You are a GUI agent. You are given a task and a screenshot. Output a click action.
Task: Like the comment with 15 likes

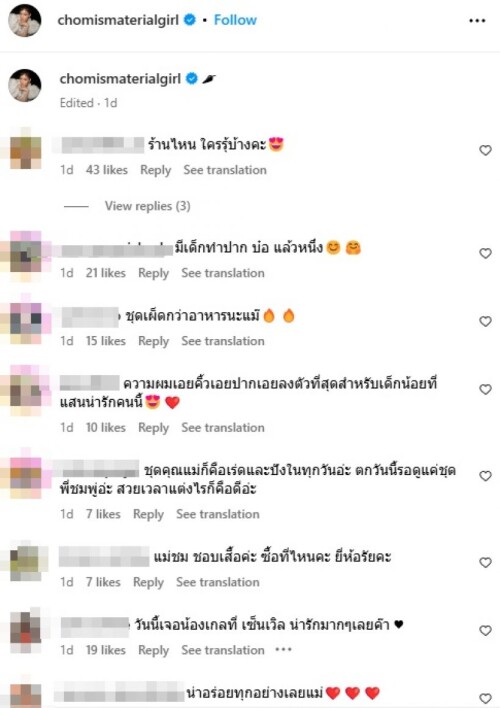(485, 321)
